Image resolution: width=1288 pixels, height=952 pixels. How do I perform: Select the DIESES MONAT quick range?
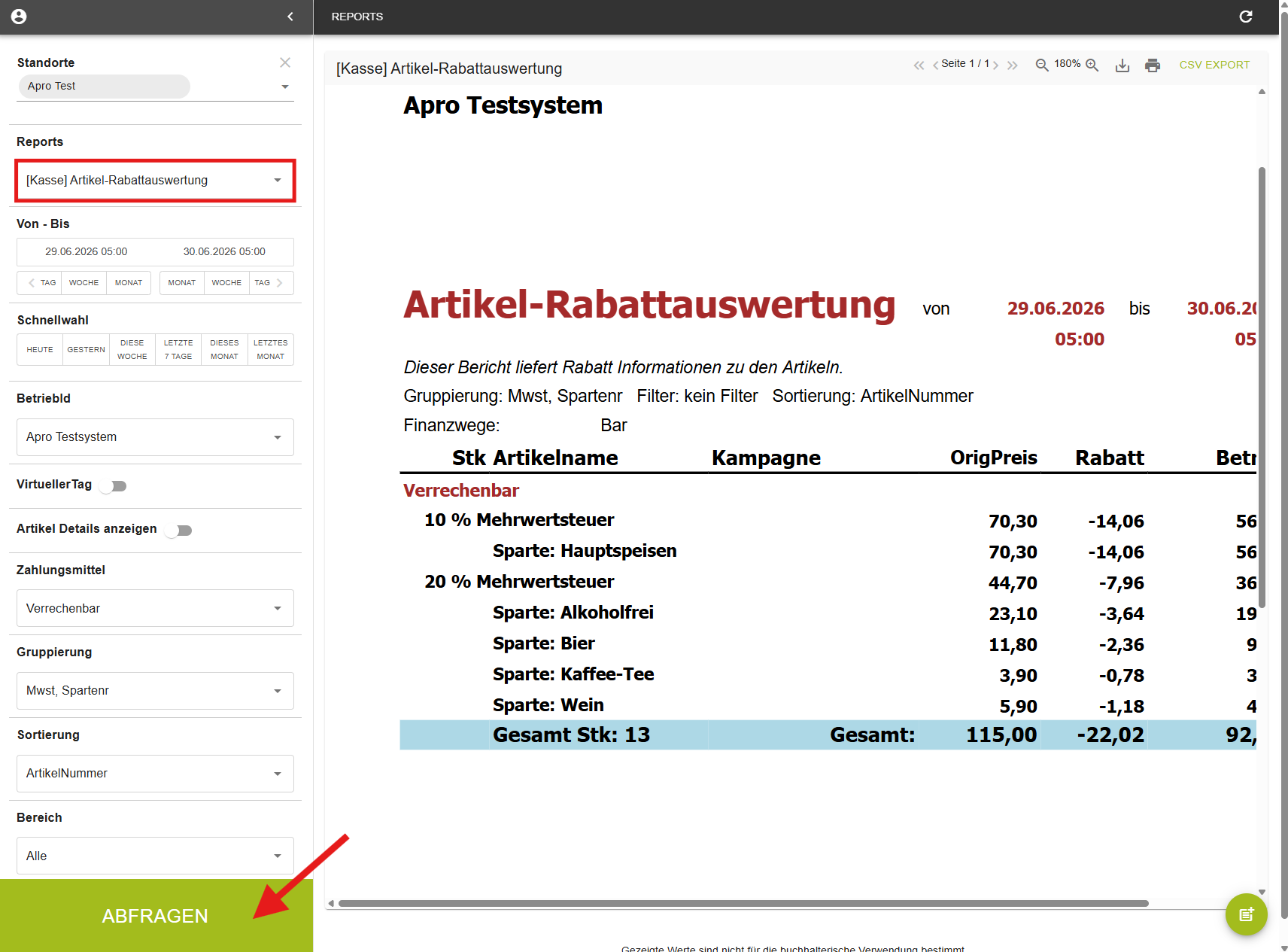click(224, 350)
